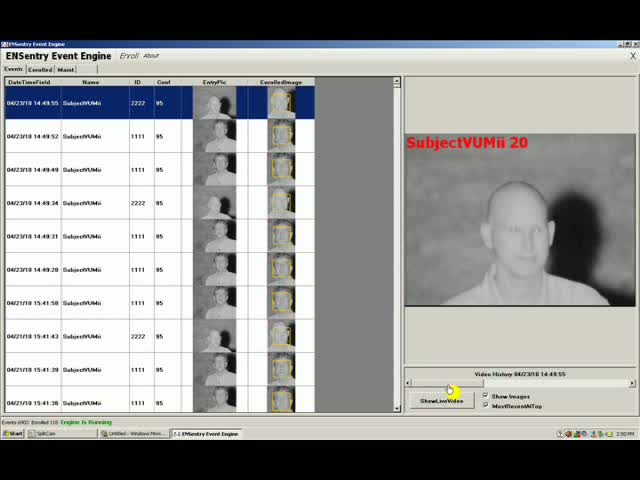Image resolution: width=640 pixels, height=480 pixels.
Task: Click the Video History slider track
Action: (520, 383)
